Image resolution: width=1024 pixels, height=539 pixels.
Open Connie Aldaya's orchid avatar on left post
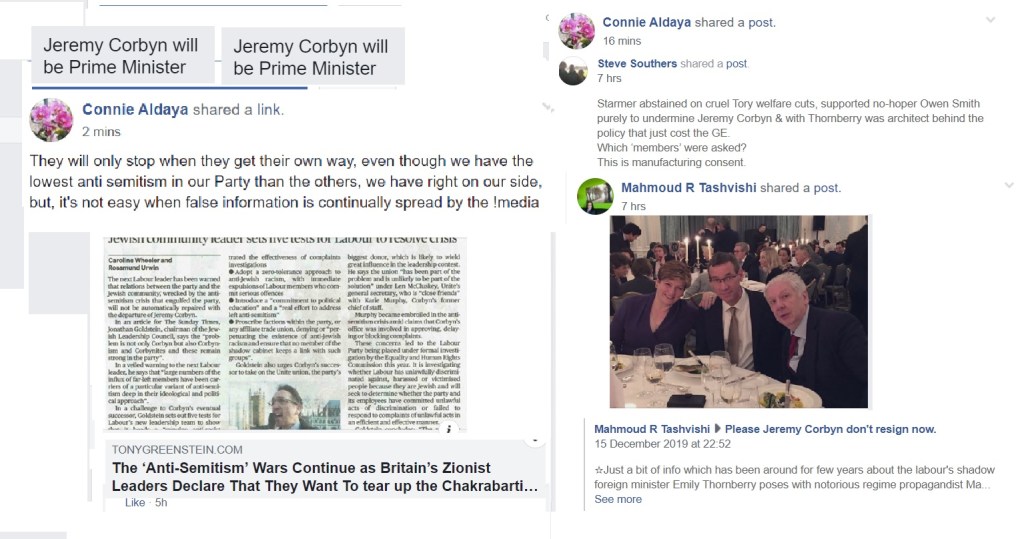pyautogui.click(x=51, y=120)
